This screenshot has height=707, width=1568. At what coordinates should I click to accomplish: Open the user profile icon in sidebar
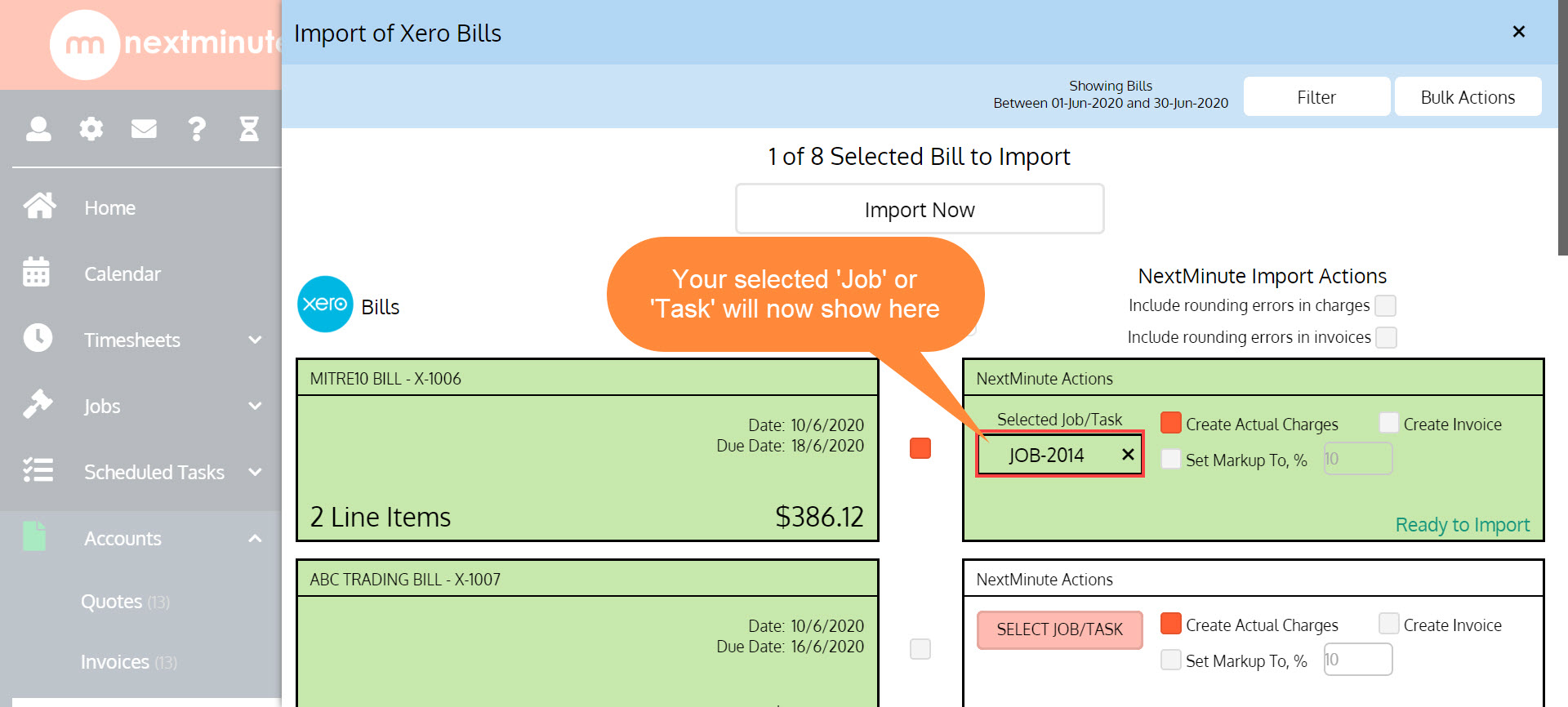[x=38, y=128]
